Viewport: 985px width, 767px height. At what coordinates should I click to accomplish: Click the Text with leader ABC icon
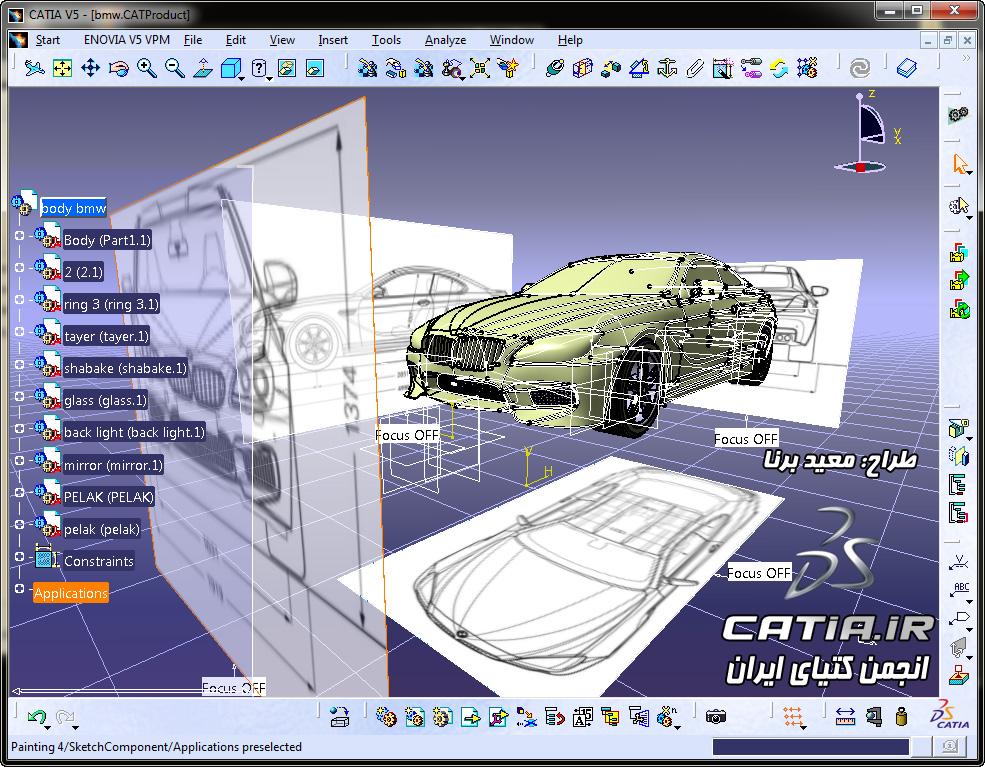pos(959,590)
